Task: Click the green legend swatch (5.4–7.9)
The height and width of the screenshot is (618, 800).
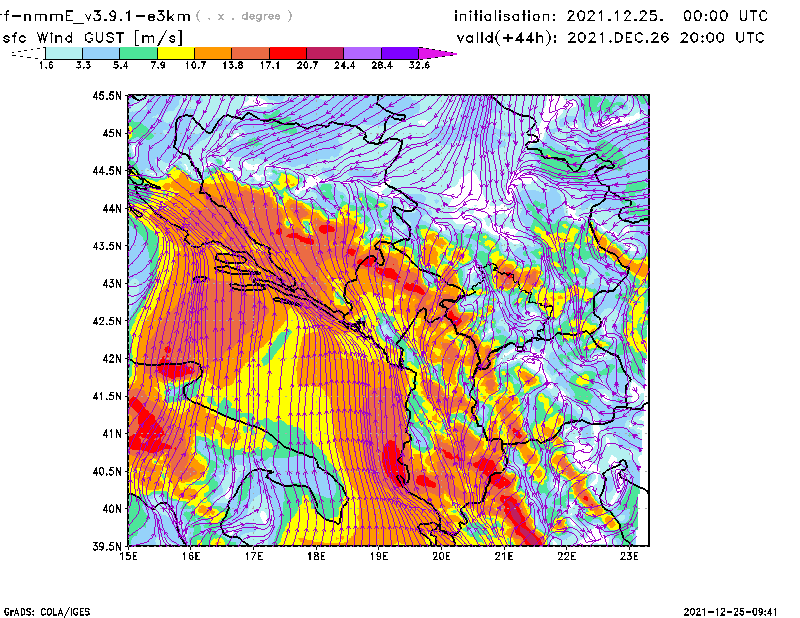Action: [x=138, y=53]
